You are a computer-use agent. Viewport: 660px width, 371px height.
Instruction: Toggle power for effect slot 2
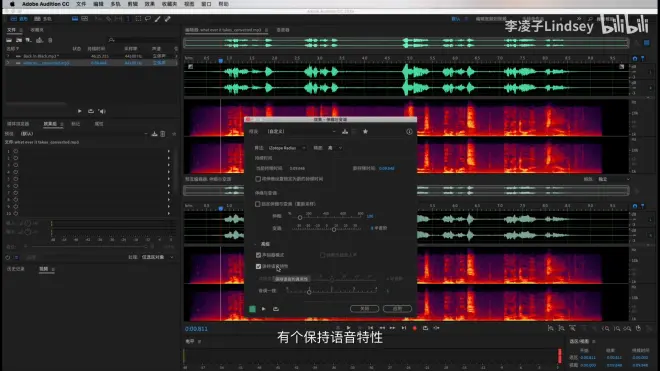(x=16, y=158)
